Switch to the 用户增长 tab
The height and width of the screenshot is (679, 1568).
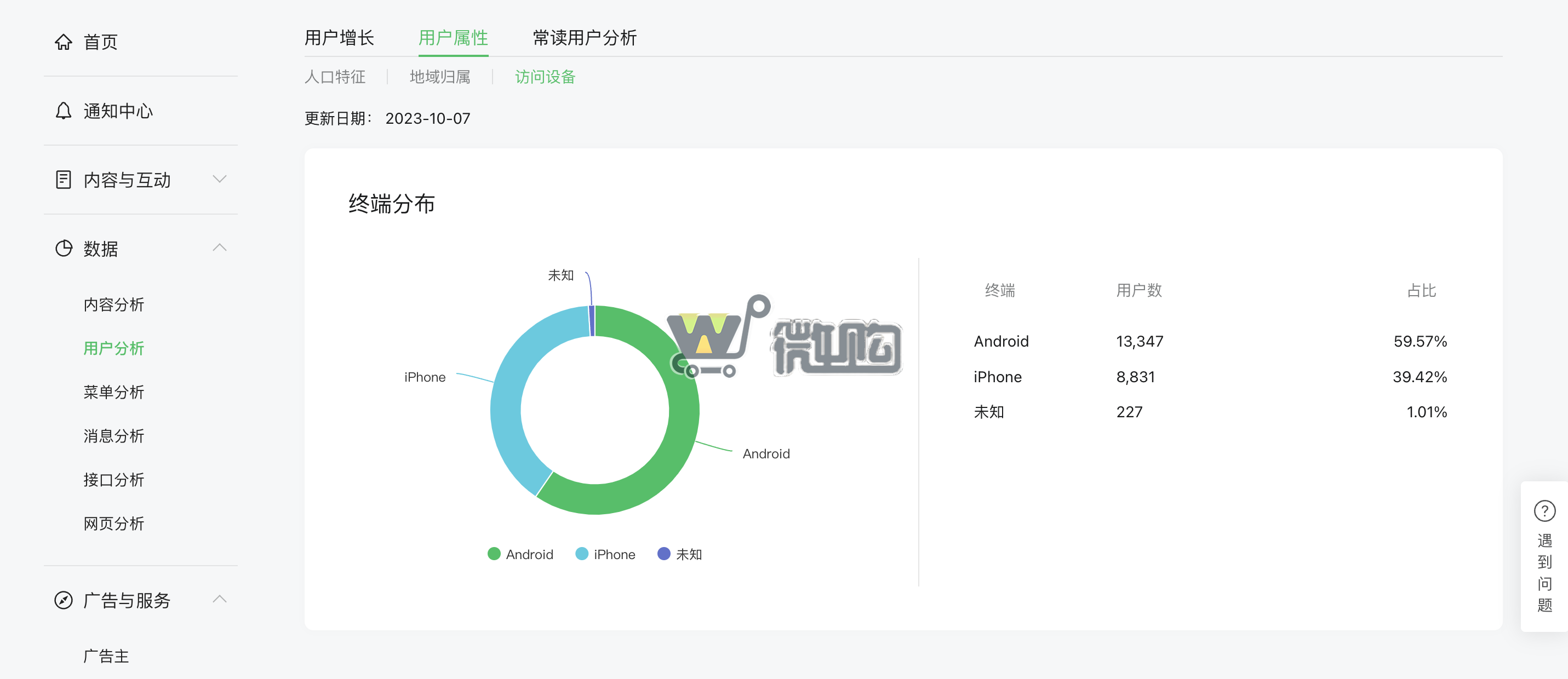pos(340,38)
